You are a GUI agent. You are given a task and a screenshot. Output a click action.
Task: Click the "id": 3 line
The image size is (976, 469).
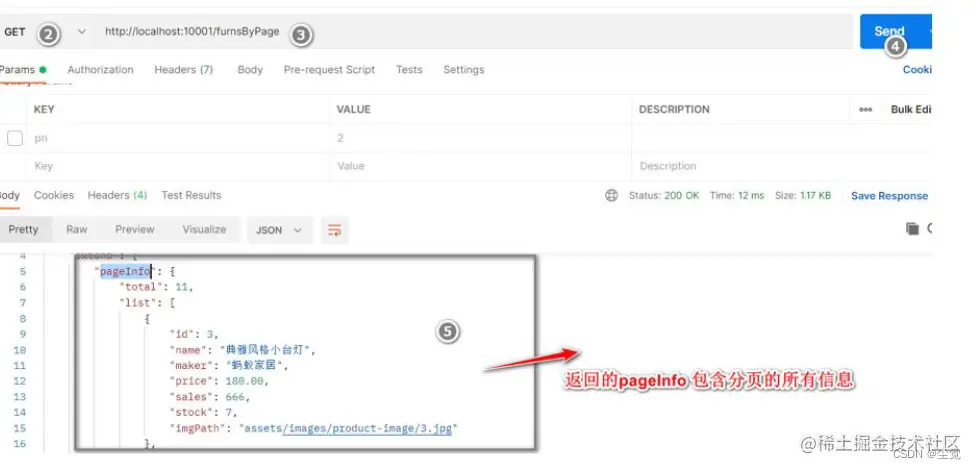click(x=194, y=334)
